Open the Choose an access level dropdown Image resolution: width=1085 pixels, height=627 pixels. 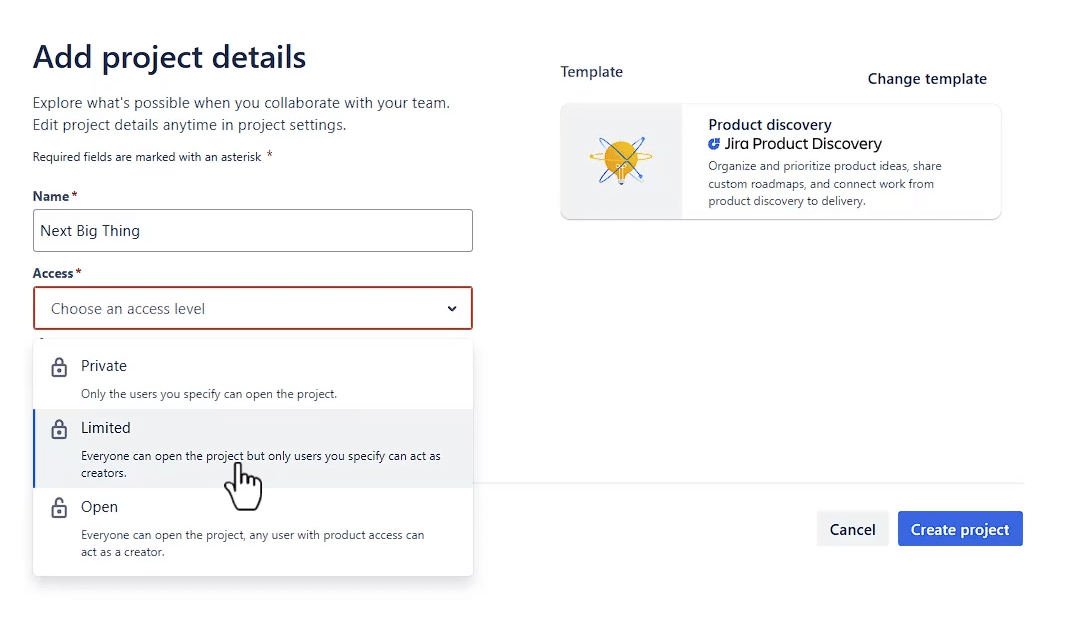tap(253, 308)
